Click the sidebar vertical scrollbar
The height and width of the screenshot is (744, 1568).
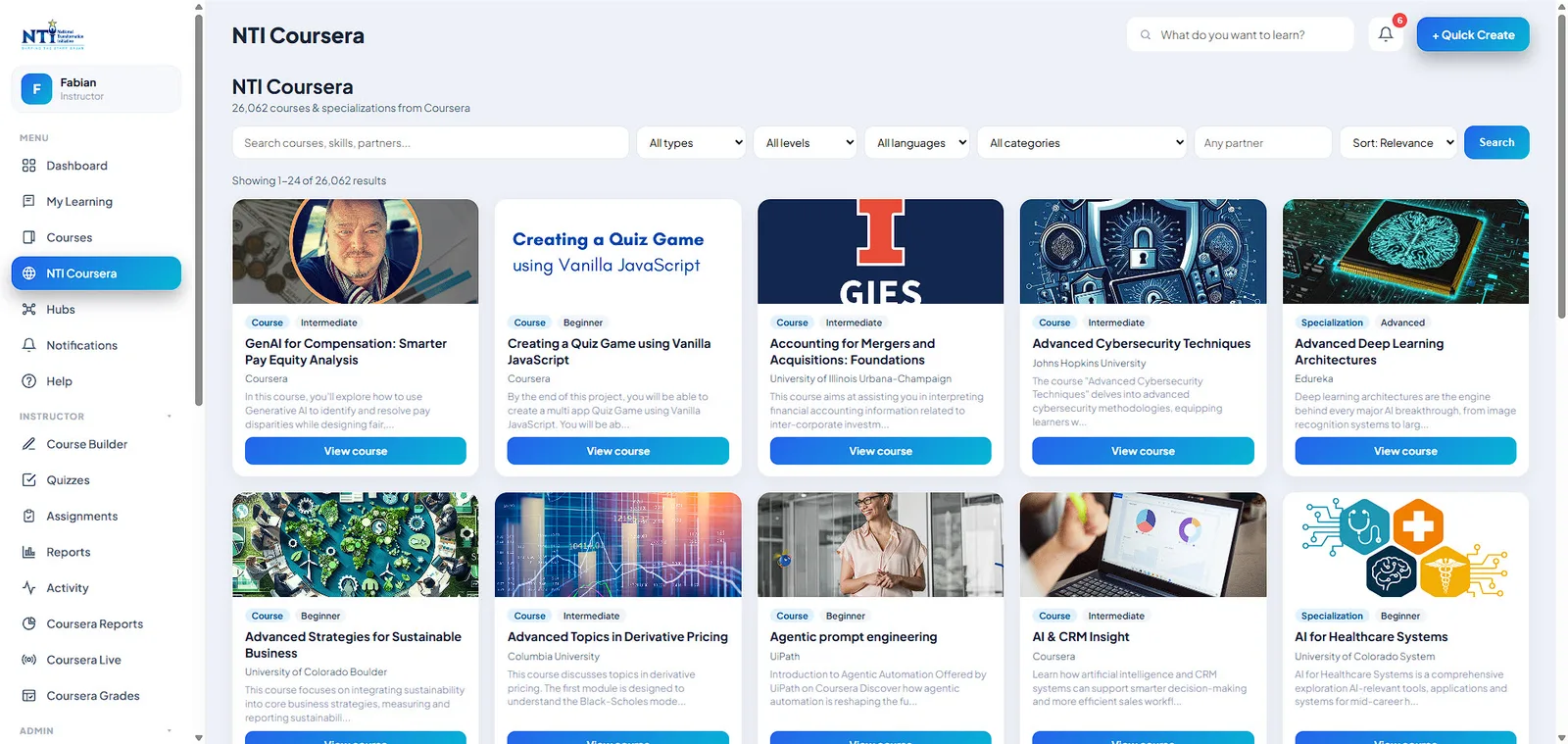(199, 209)
